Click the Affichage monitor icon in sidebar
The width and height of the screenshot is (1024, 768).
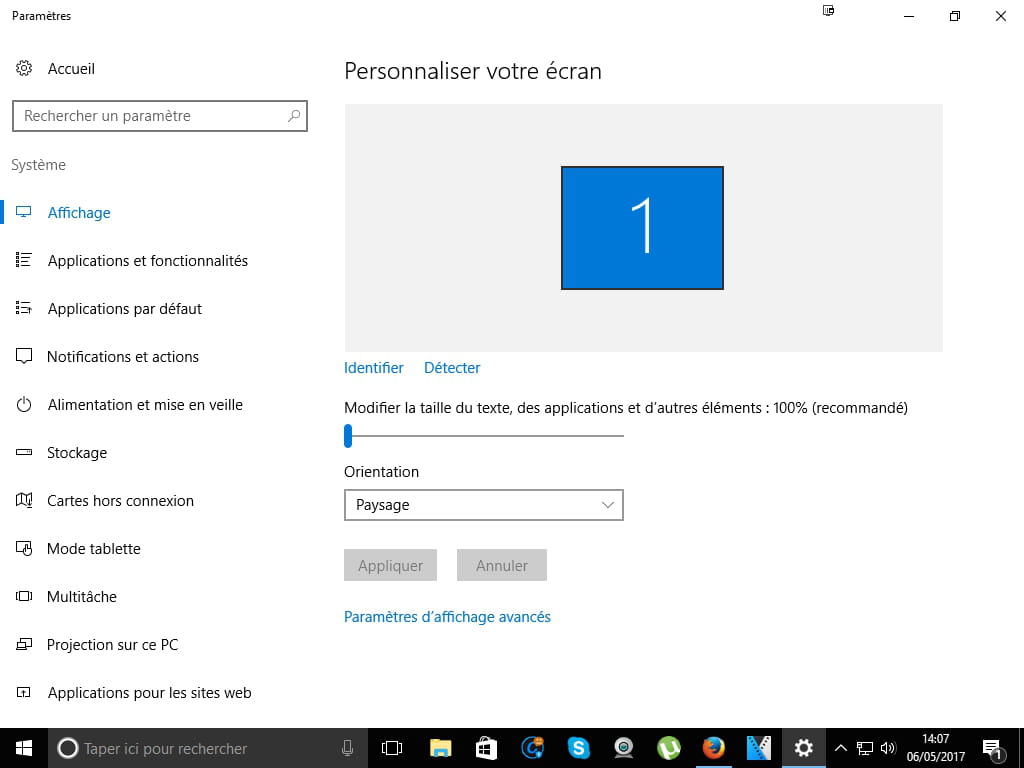[x=24, y=212]
